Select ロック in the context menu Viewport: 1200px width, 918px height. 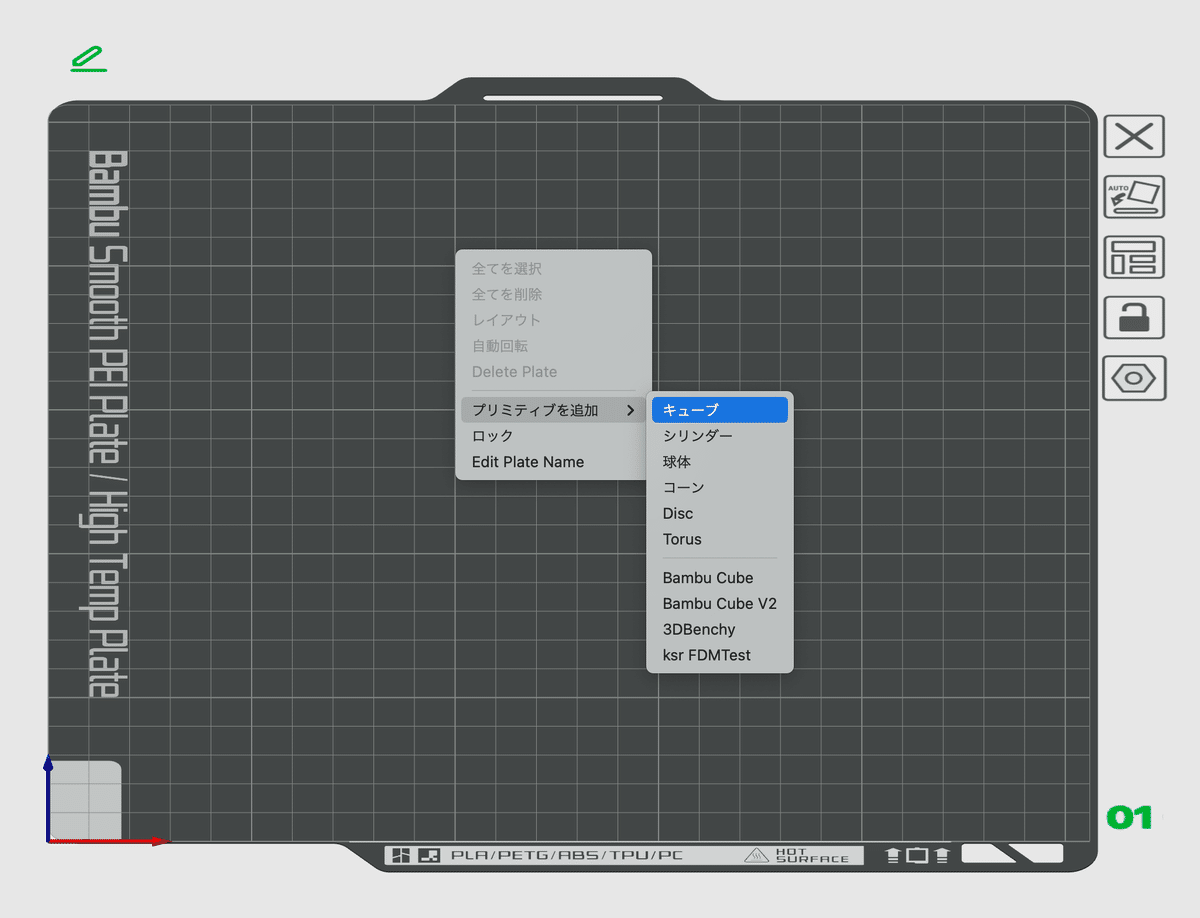553,436
